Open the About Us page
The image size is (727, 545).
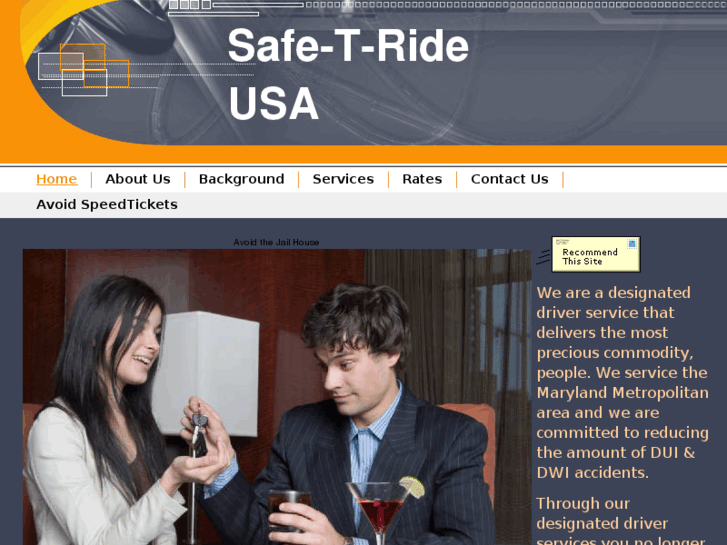[x=138, y=179]
